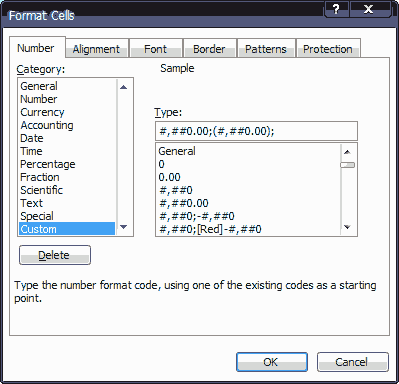This screenshot has height=384, width=399.
Task: Close the Format Cells dialog
Action: point(369,9)
